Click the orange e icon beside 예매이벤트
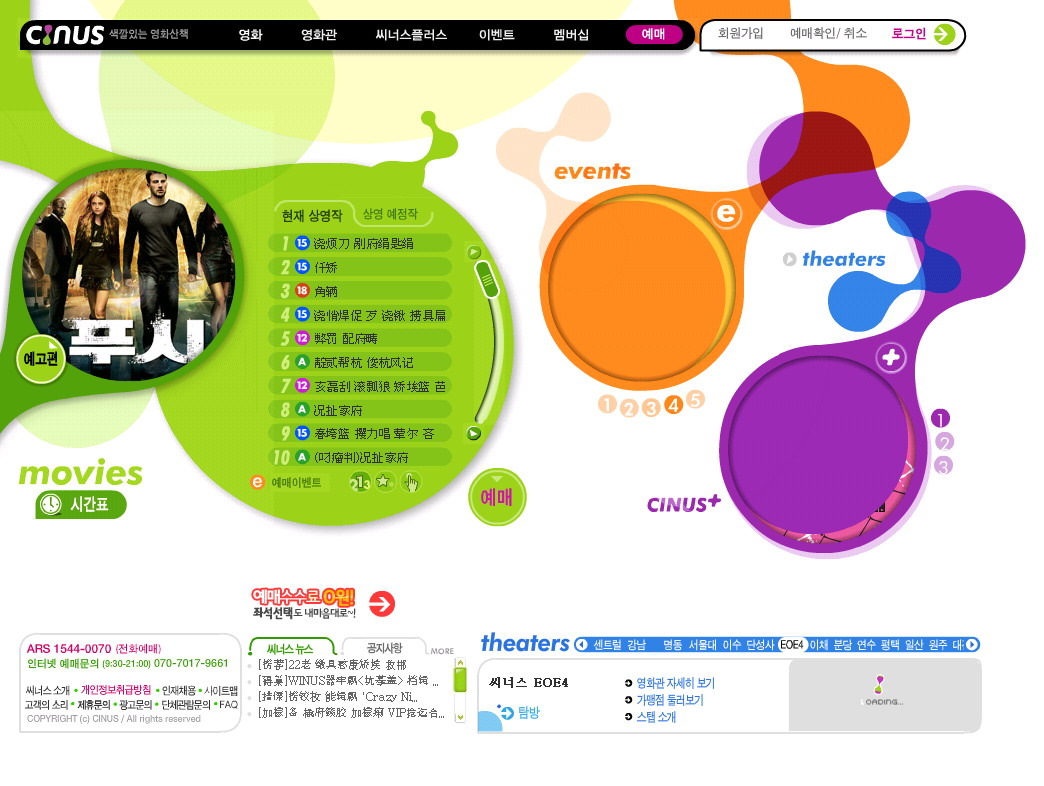The width and height of the screenshot is (1044, 786). pyautogui.click(x=257, y=482)
